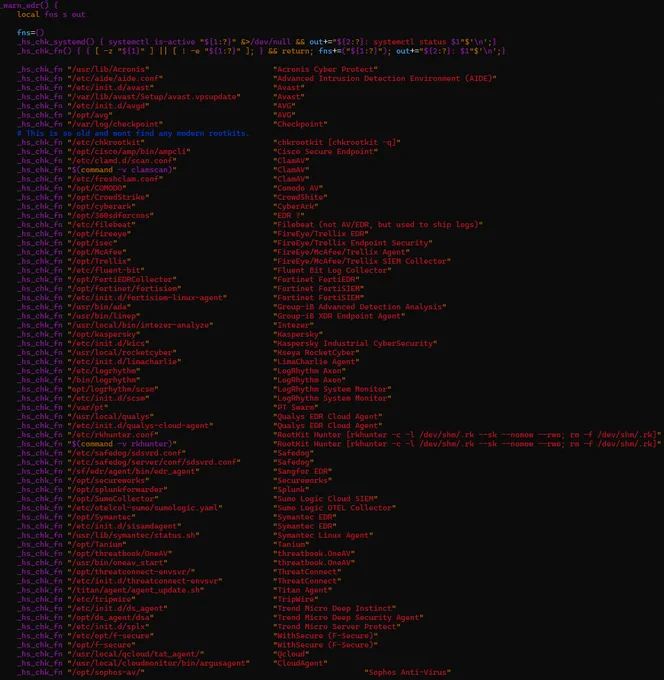
Task: Click "/opt/McAfee" path
Action: pyautogui.click(x=97, y=252)
